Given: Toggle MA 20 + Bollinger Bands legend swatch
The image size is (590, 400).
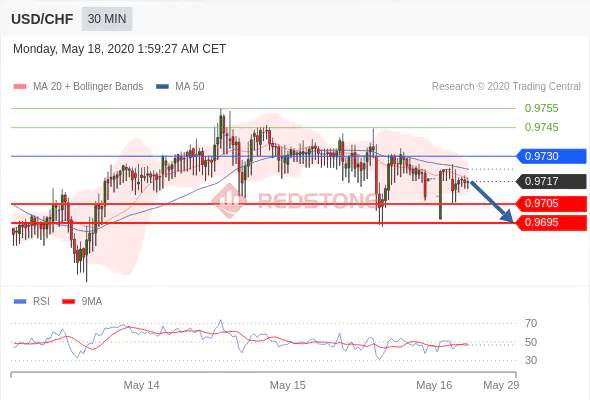Looking at the screenshot, I should click(x=20, y=87).
